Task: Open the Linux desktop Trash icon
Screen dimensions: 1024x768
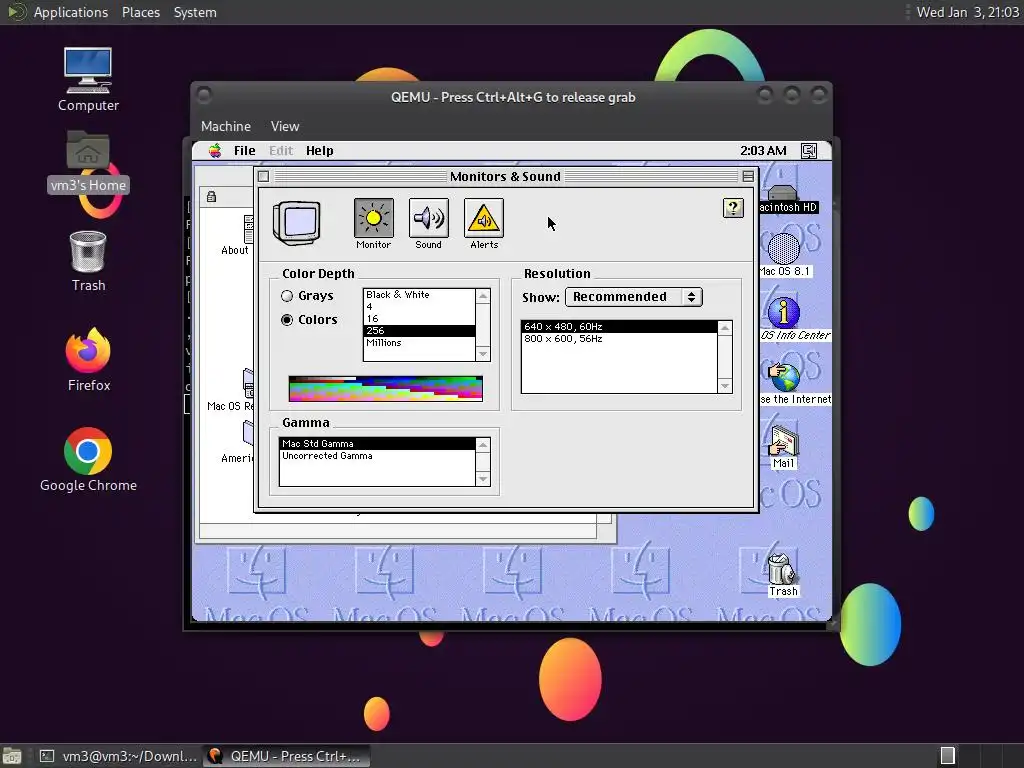Action: (88, 251)
